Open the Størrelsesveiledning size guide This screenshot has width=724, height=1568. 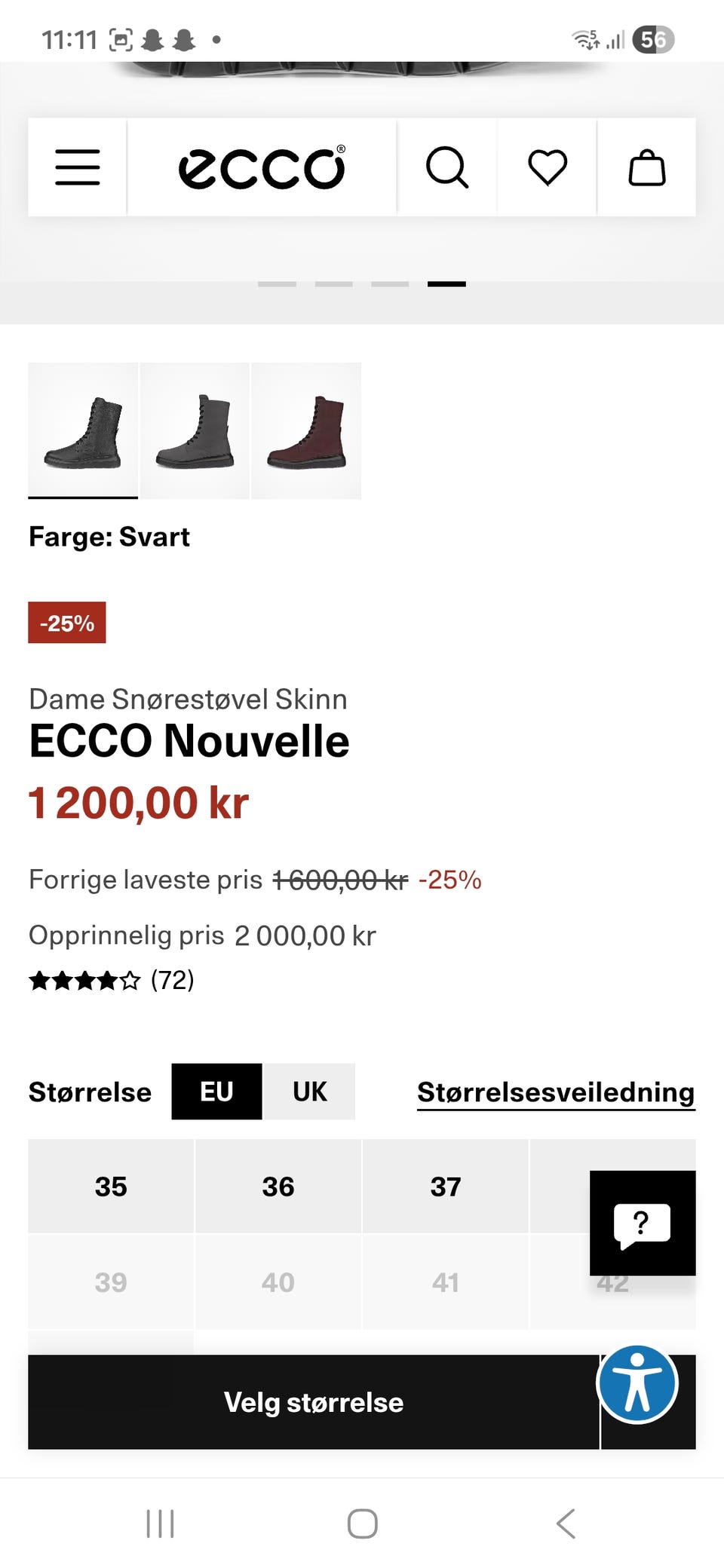click(x=556, y=1092)
